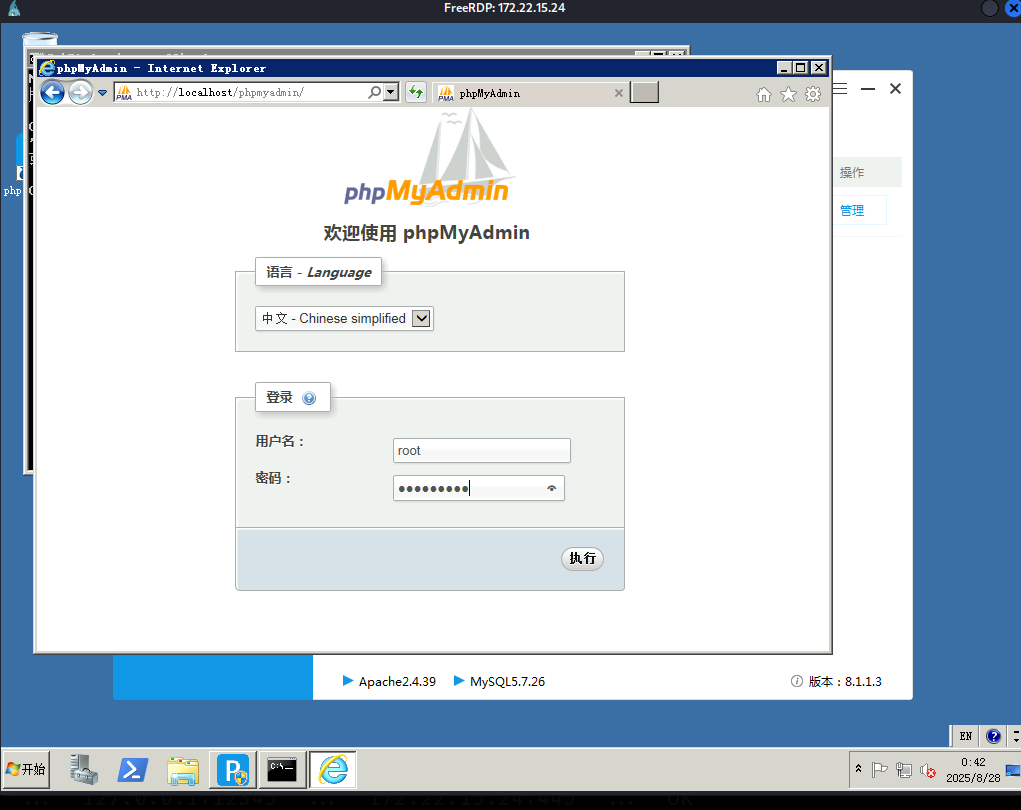1021x810 pixels.
Task: Click the muted speaker tray icon
Action: tap(928, 771)
